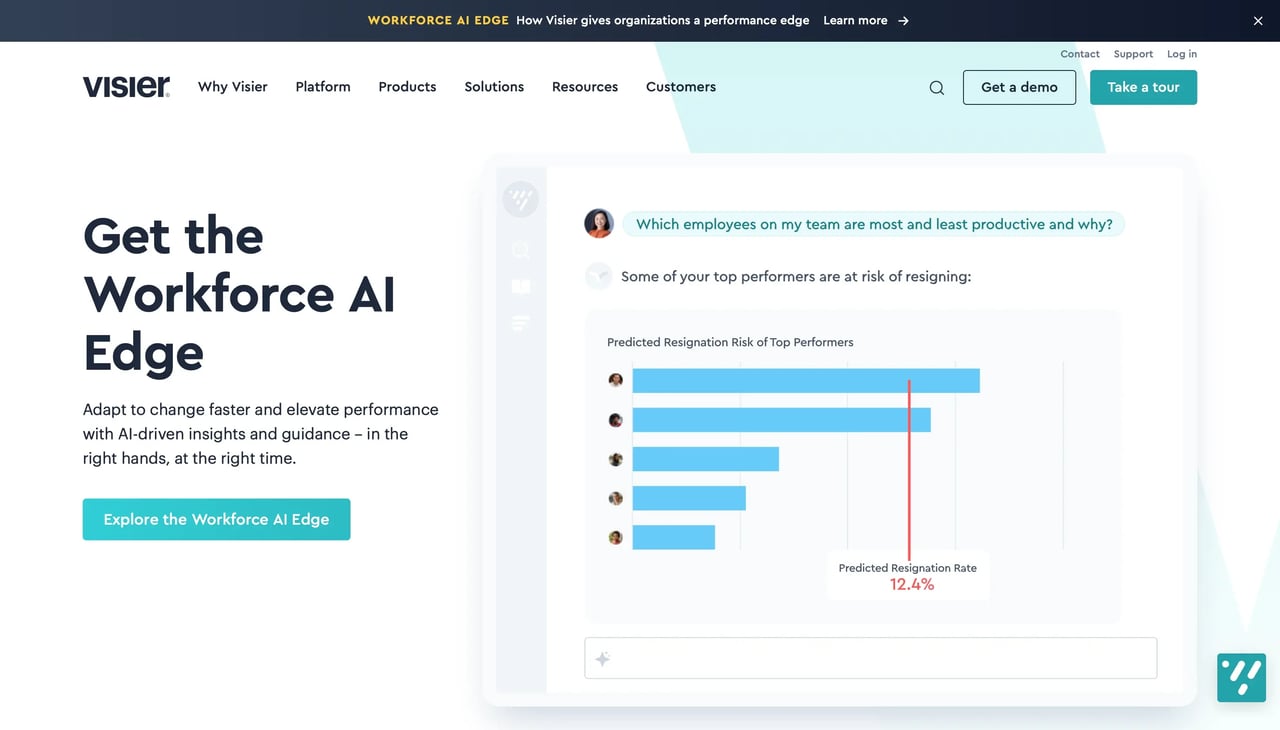
Task: Open the Visier chat widget icon
Action: pyautogui.click(x=1241, y=677)
